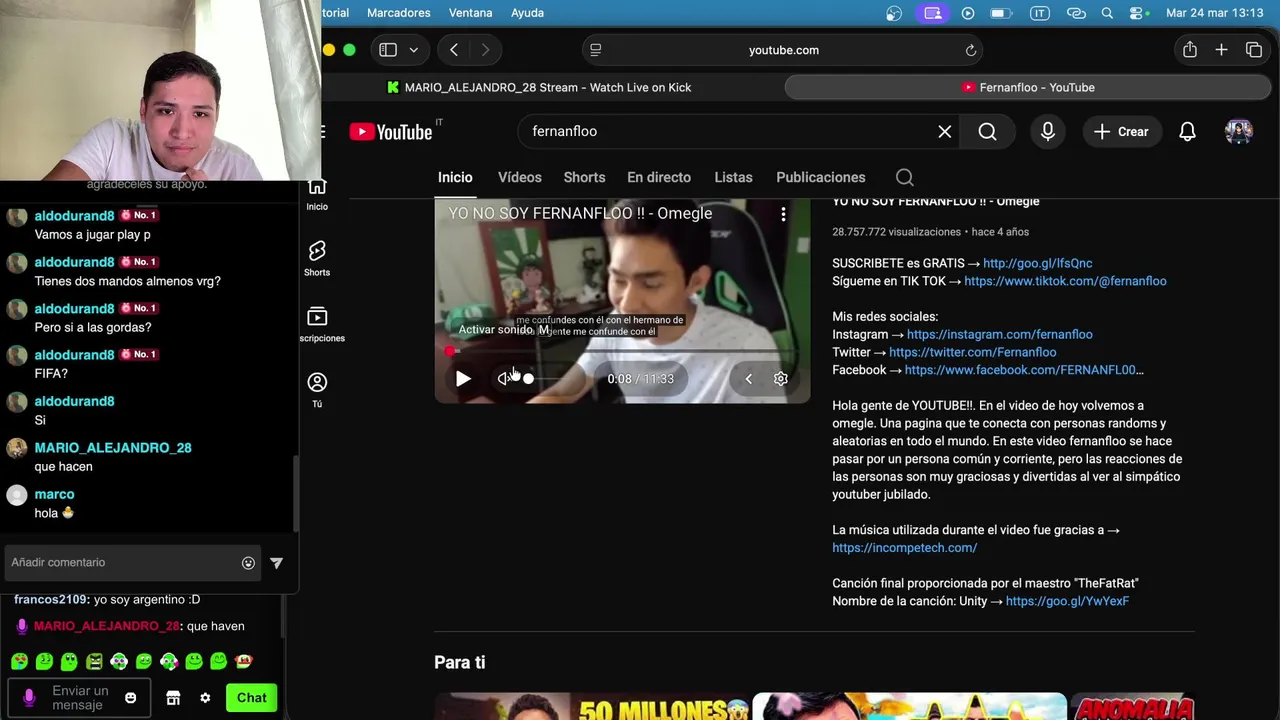Open the video player settings gear
Viewport: 1280px width, 720px height.
tap(781, 379)
